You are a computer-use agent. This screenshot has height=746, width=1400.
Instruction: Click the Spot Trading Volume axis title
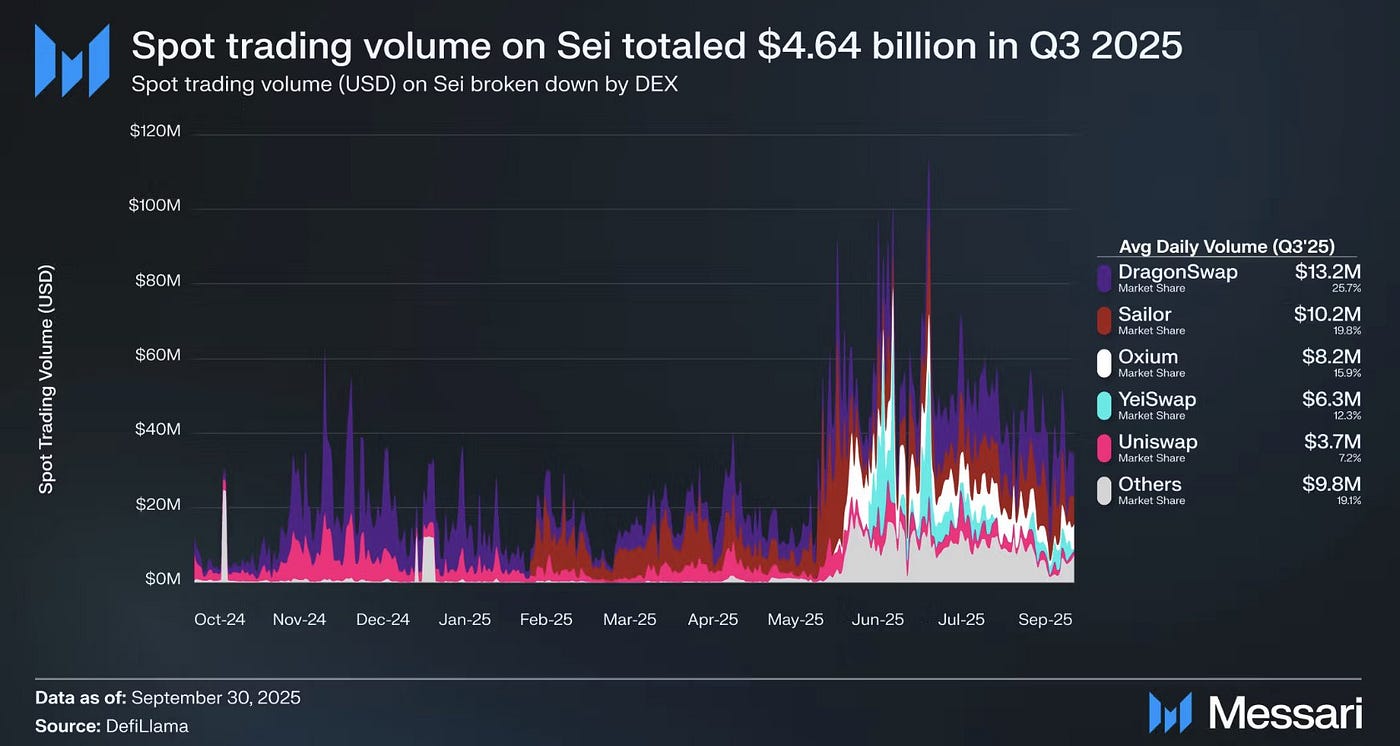tap(46, 380)
